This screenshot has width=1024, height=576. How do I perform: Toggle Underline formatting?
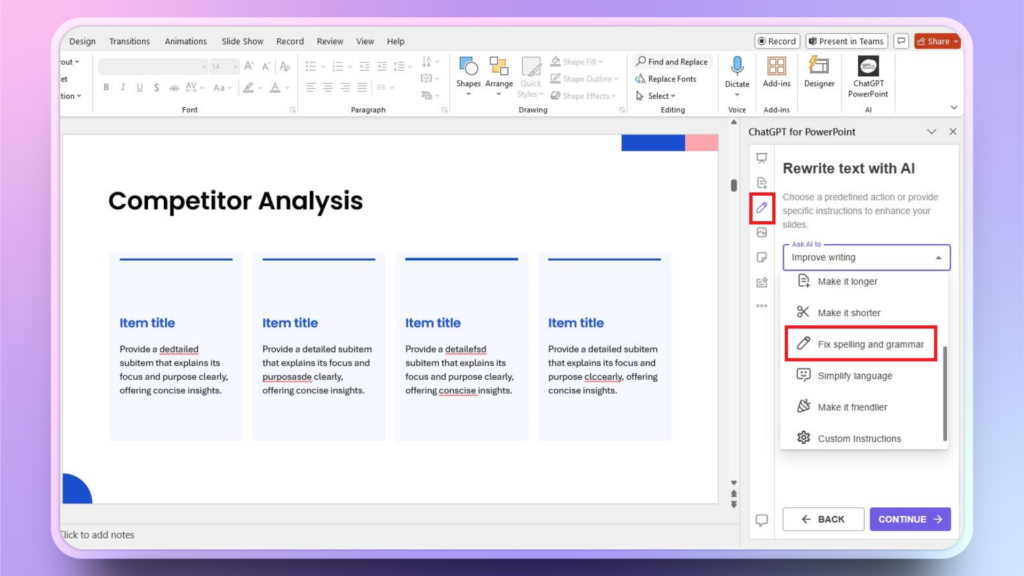click(139, 87)
